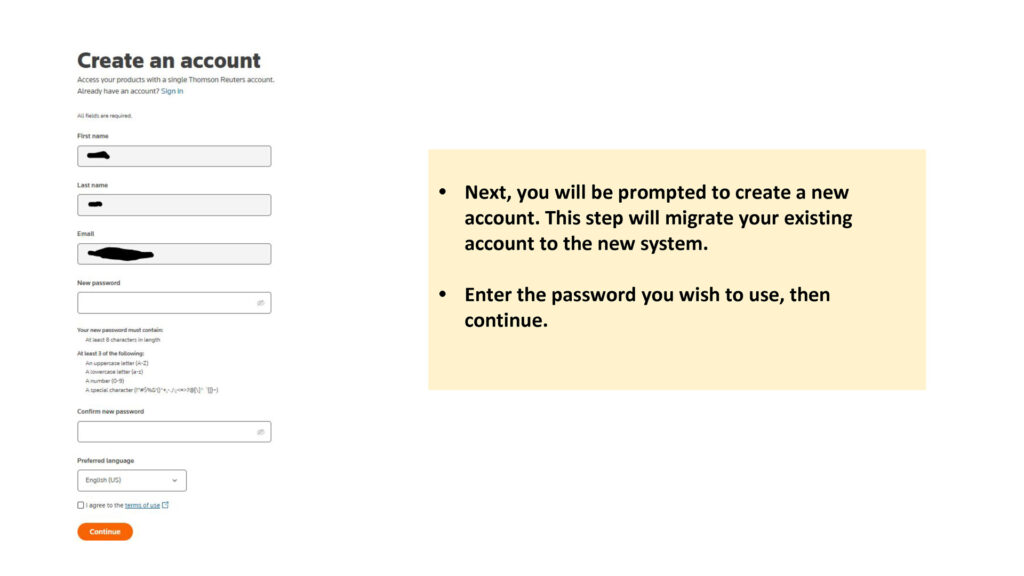Click the bullet about migrating your existing account
This screenshot has height=576, width=1024.
point(657,217)
